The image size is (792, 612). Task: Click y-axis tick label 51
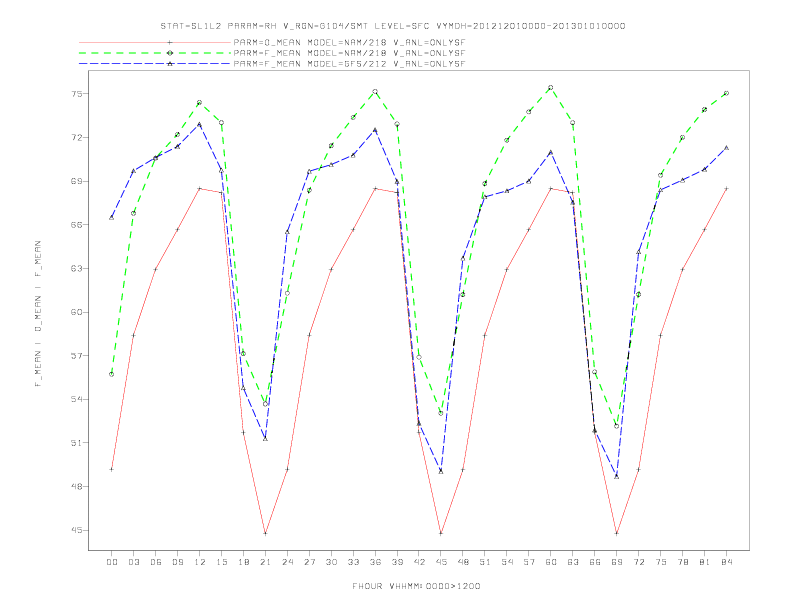[77, 443]
